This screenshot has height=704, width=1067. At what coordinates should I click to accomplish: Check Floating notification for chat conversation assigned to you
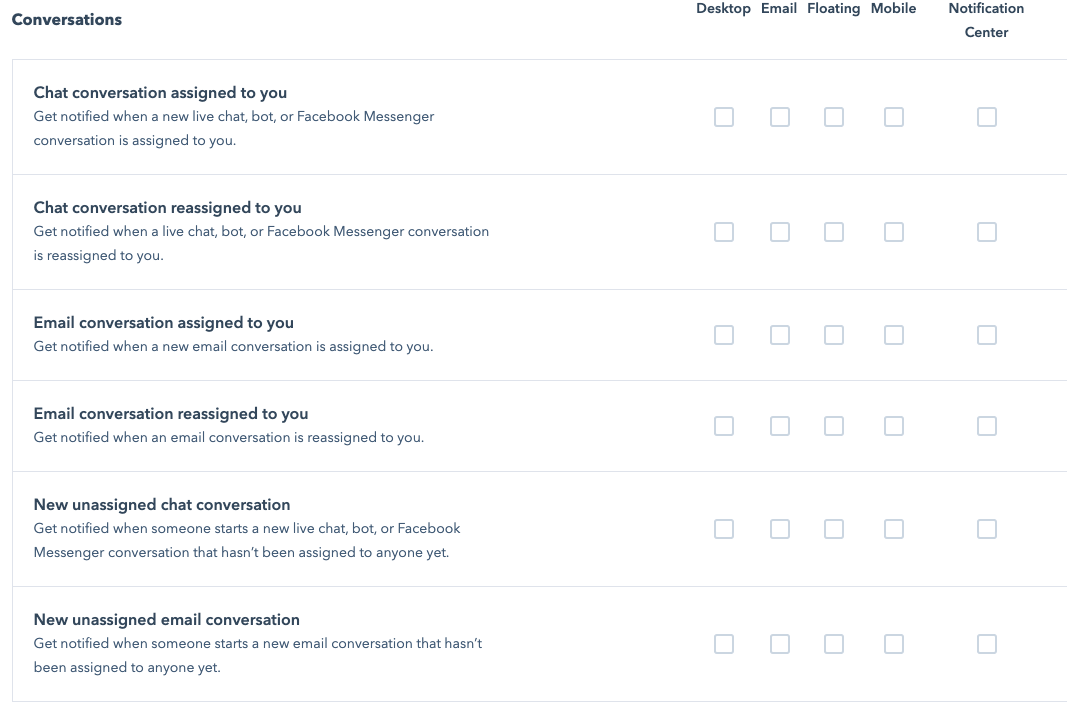click(x=834, y=117)
